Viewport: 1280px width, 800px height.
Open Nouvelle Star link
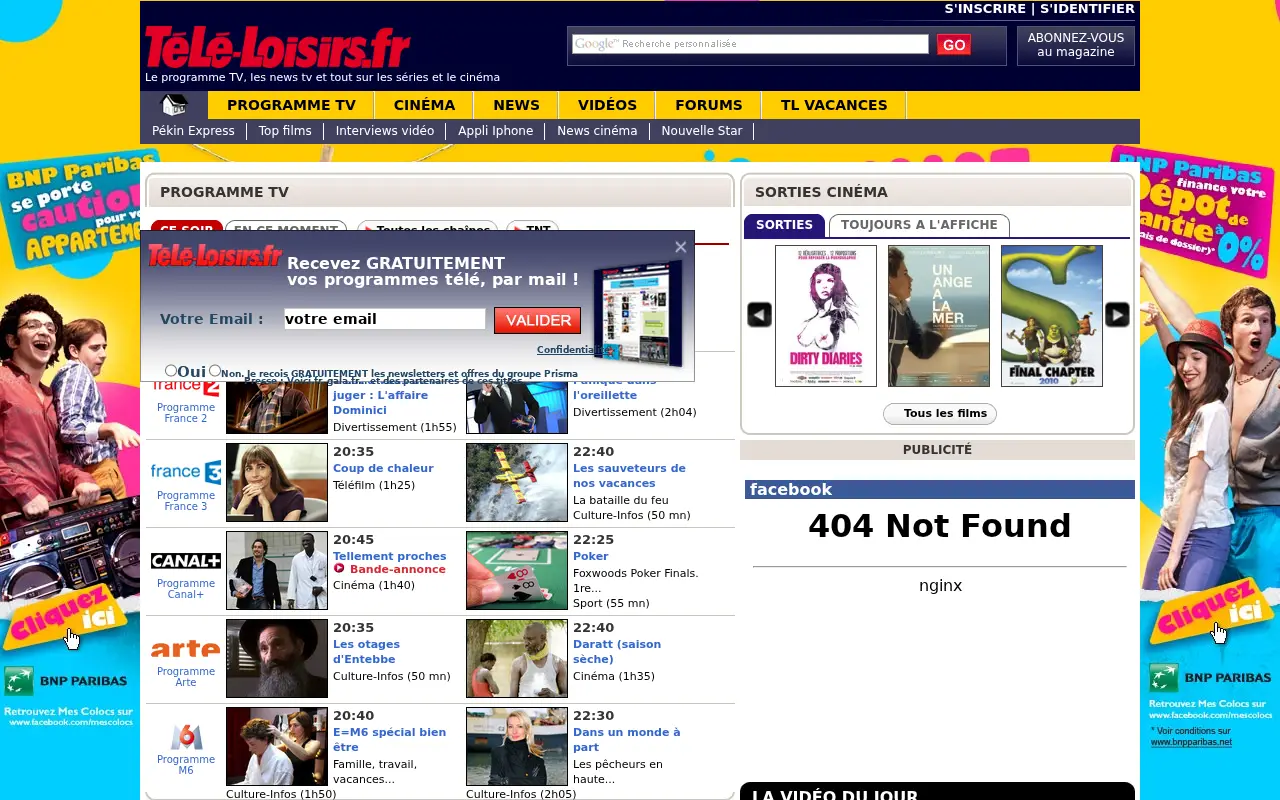(x=702, y=131)
